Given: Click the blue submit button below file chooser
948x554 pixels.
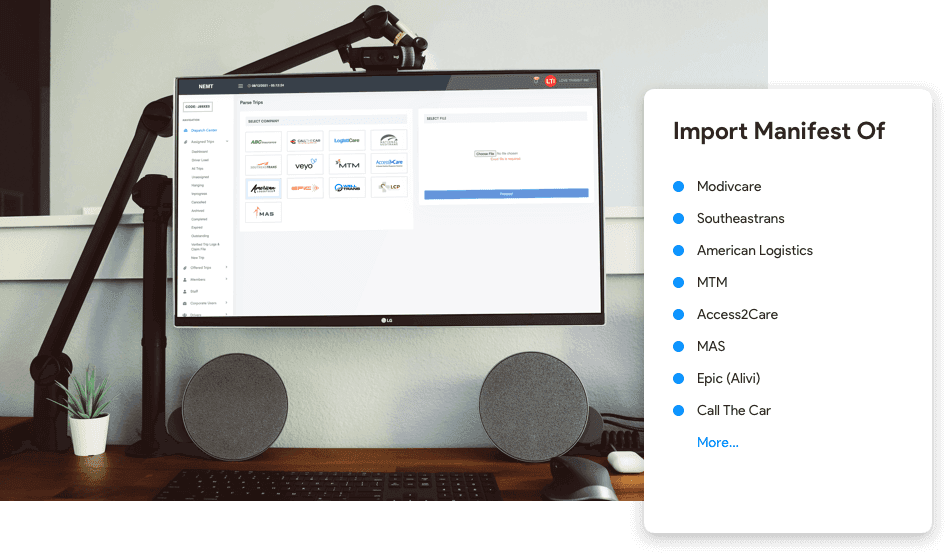Looking at the screenshot, I should 506,194.
